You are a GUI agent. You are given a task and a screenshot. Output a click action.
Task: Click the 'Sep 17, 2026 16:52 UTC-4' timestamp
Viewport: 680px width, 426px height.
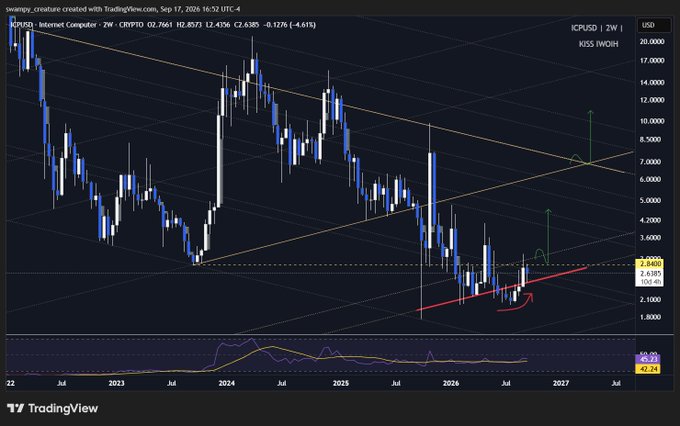click(x=199, y=9)
